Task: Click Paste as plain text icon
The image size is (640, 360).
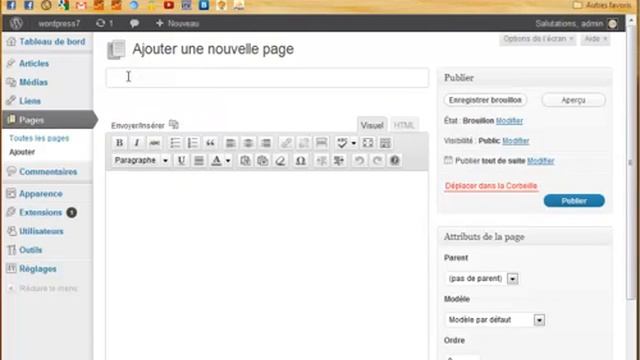Action: (245, 160)
